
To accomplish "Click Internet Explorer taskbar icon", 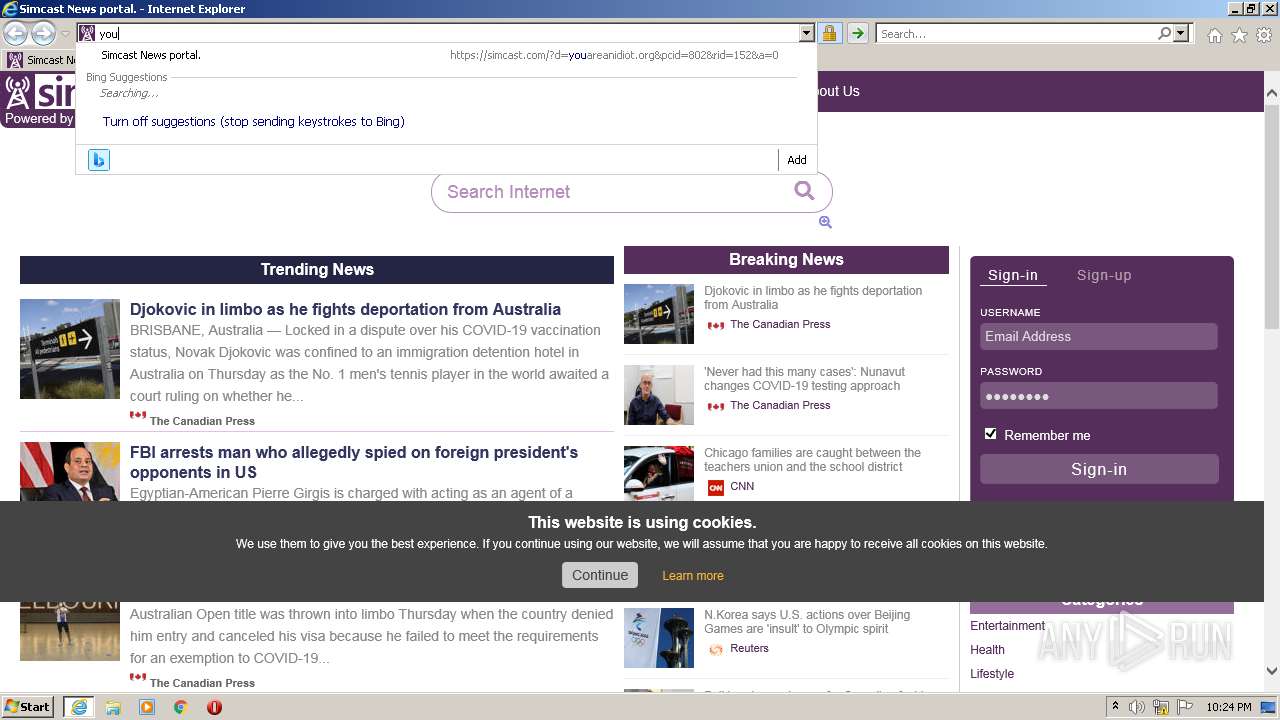I will (78, 707).
